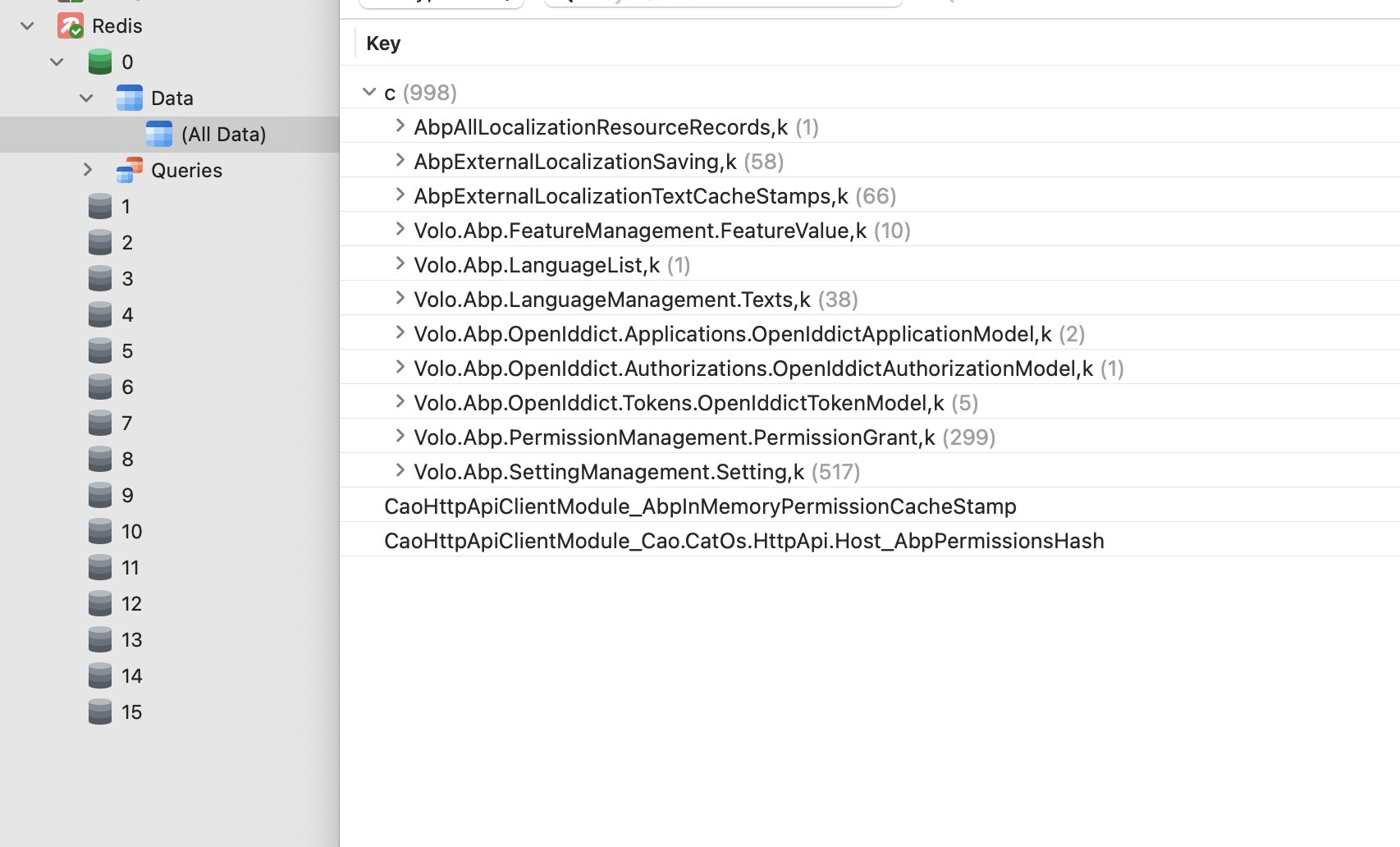Select Volo.Abp.LanguageList,k row

pyautogui.click(x=537, y=265)
